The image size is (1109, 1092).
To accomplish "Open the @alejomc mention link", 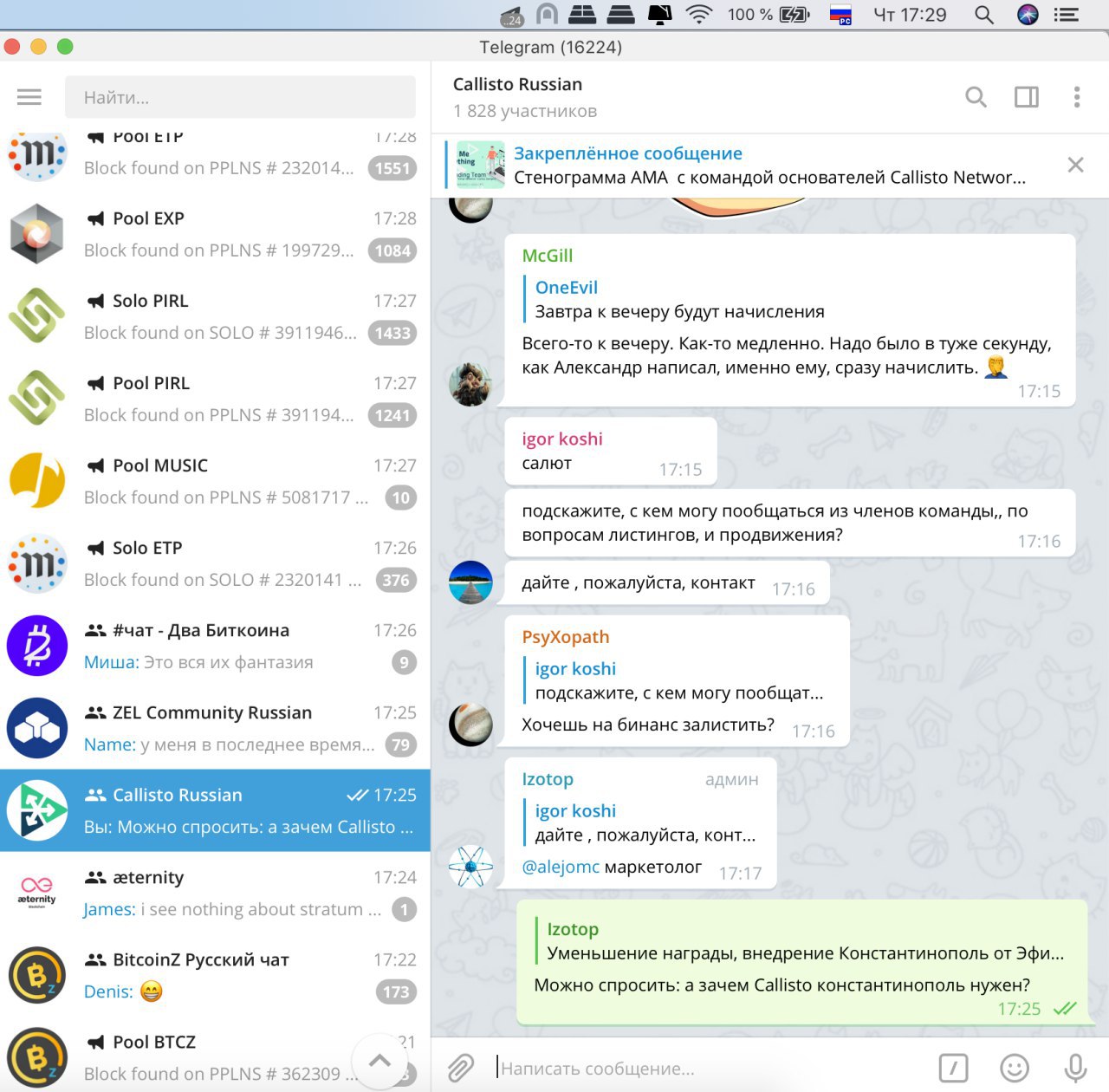I will 561,867.
